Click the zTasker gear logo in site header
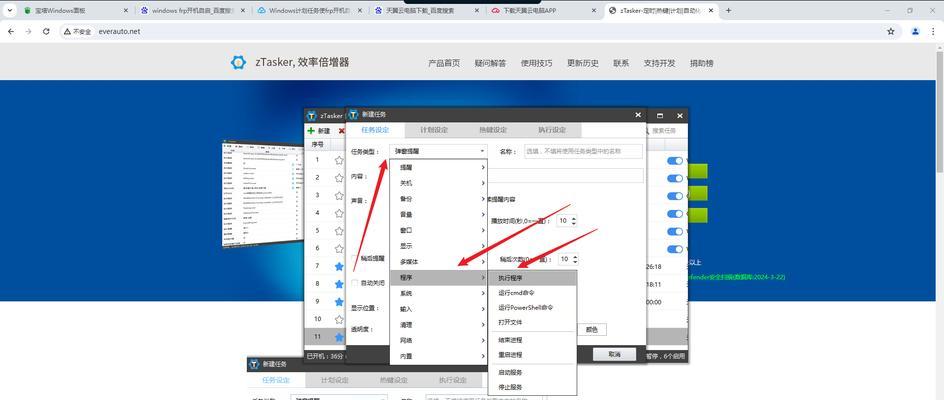Screen dimensions: 944x400 click(x=238, y=63)
